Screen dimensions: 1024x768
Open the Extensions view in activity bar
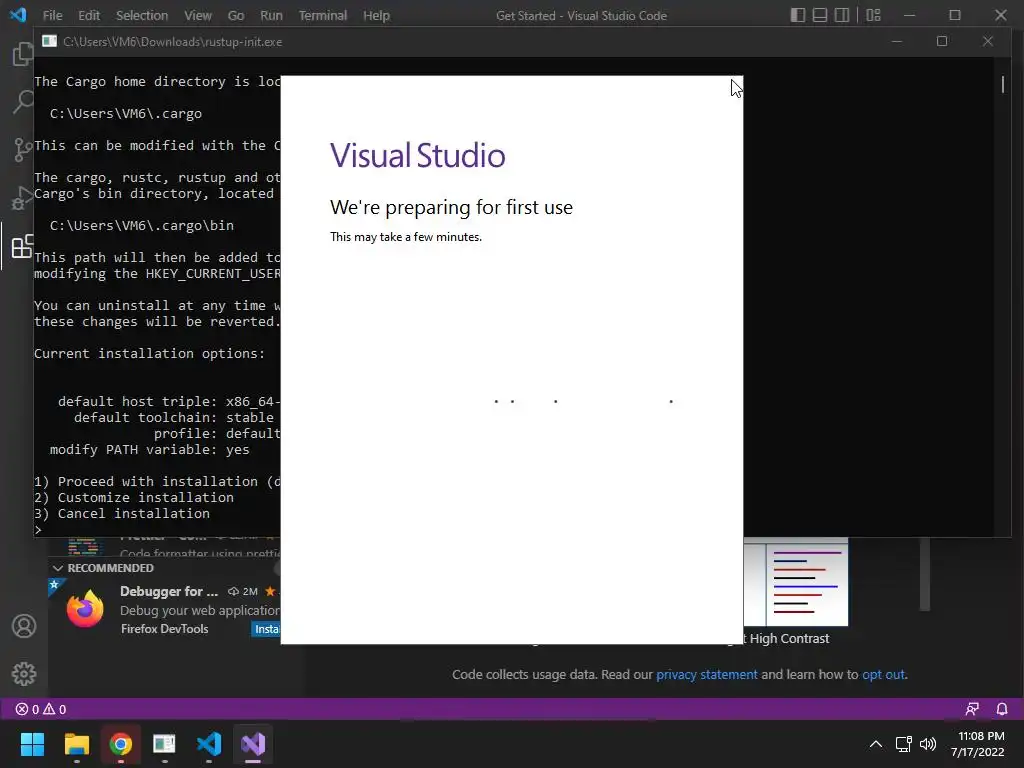click(23, 246)
